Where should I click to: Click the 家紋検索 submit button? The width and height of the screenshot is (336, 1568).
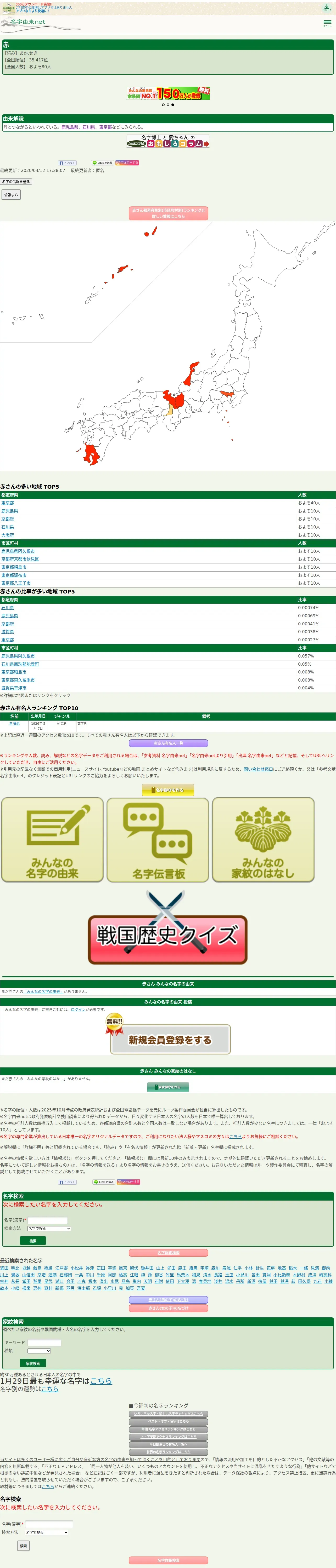33,1363
